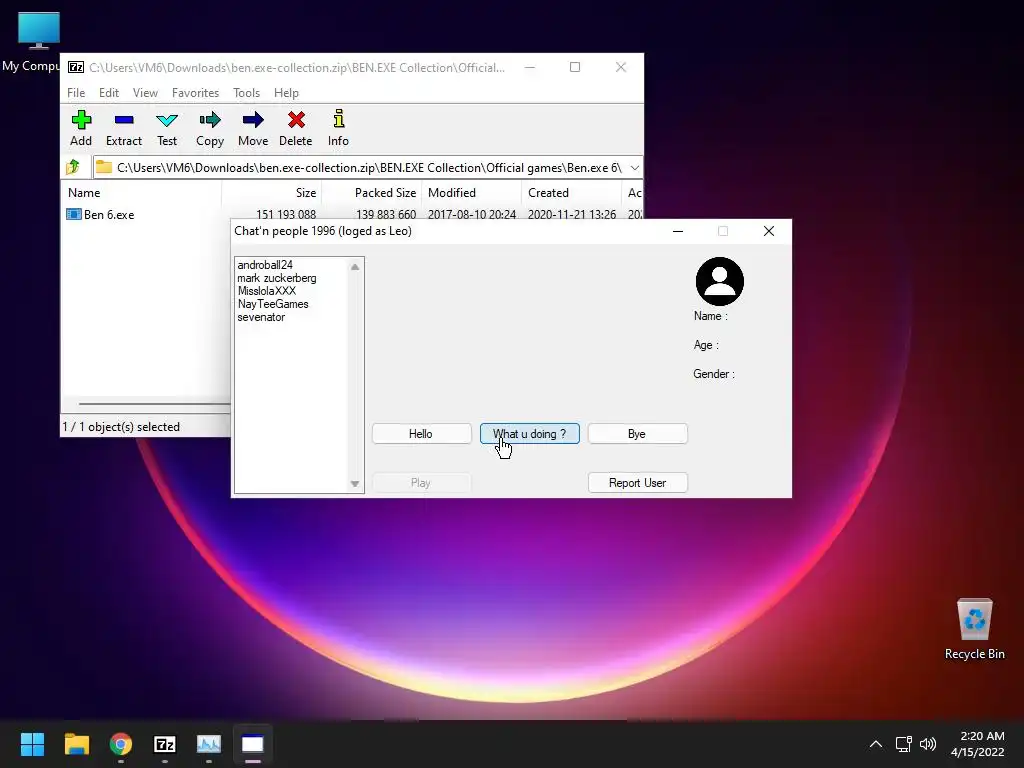Click the greyed-out Play button
Viewport: 1024px width, 768px height.
click(421, 483)
